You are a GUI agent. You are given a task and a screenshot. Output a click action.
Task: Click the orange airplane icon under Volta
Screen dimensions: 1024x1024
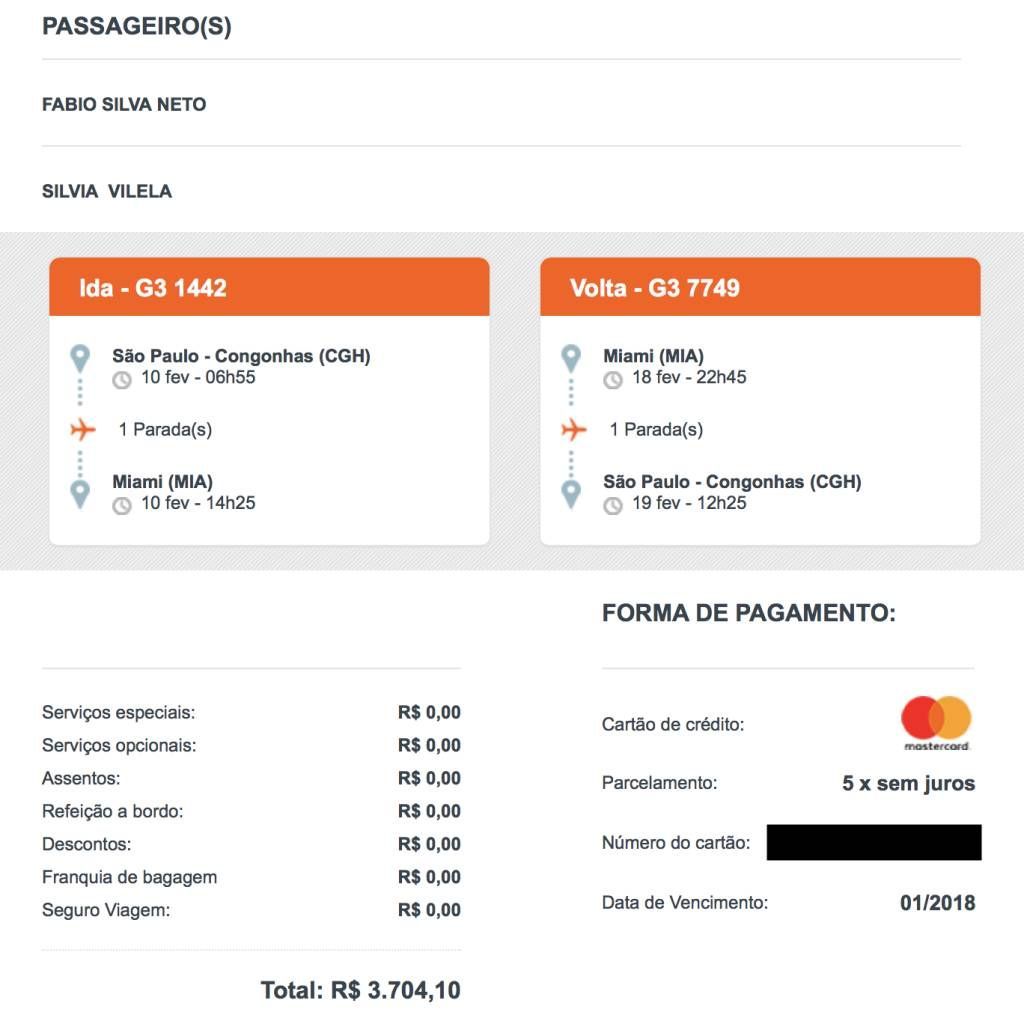click(x=573, y=430)
